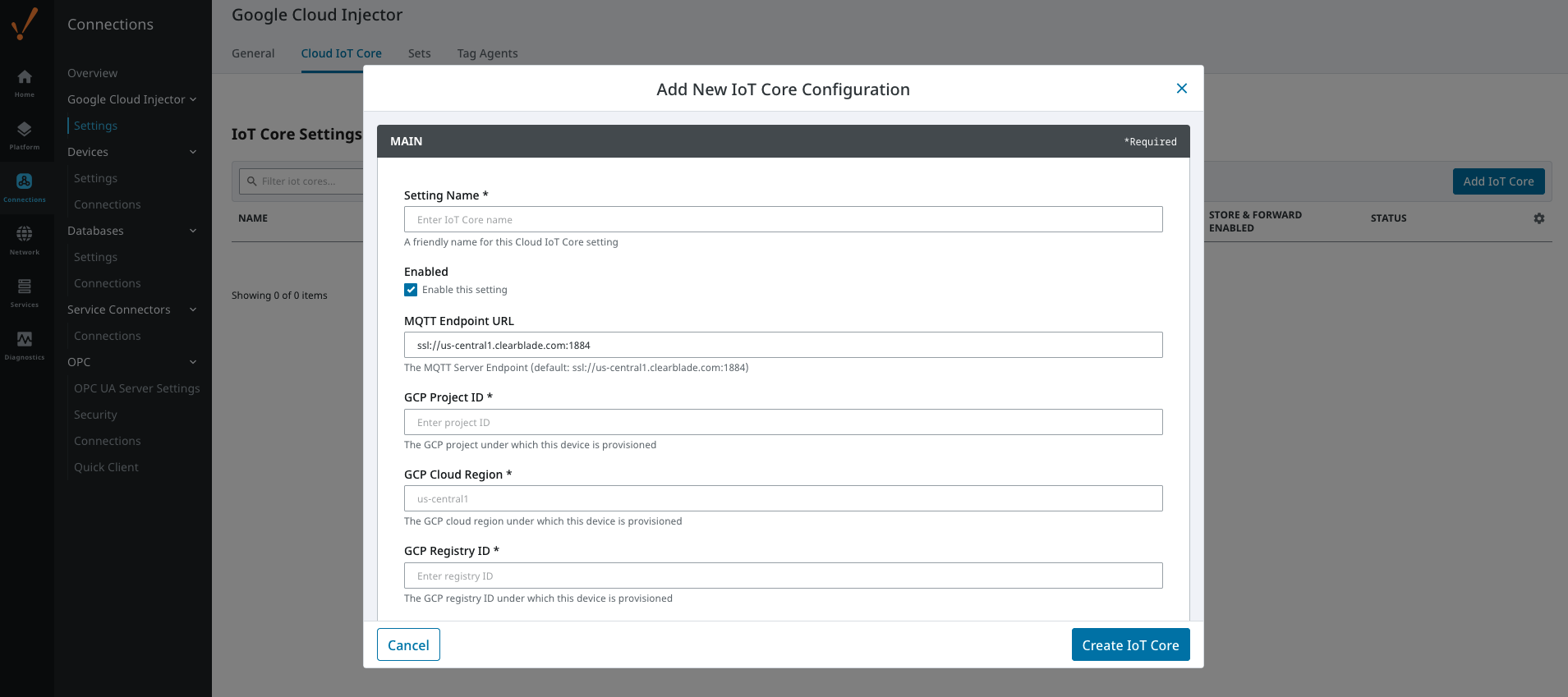Click the Home icon in sidebar
1568x697 pixels.
pyautogui.click(x=25, y=77)
